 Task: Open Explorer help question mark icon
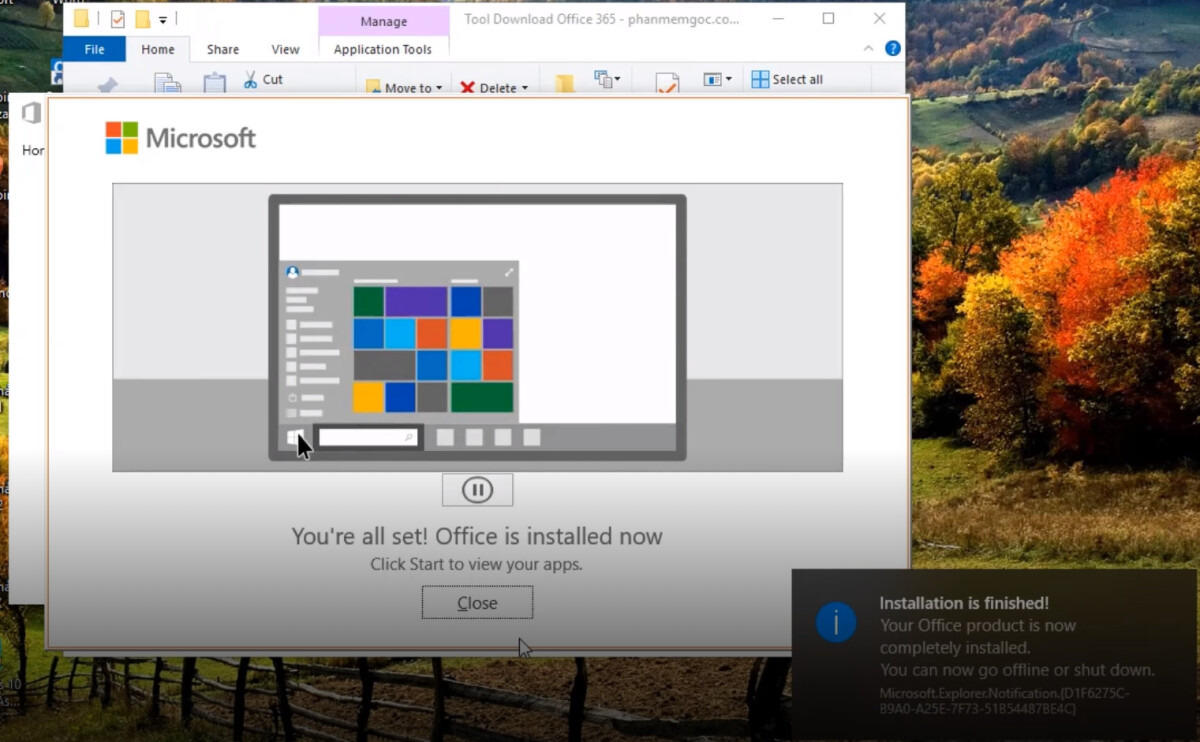[x=893, y=48]
